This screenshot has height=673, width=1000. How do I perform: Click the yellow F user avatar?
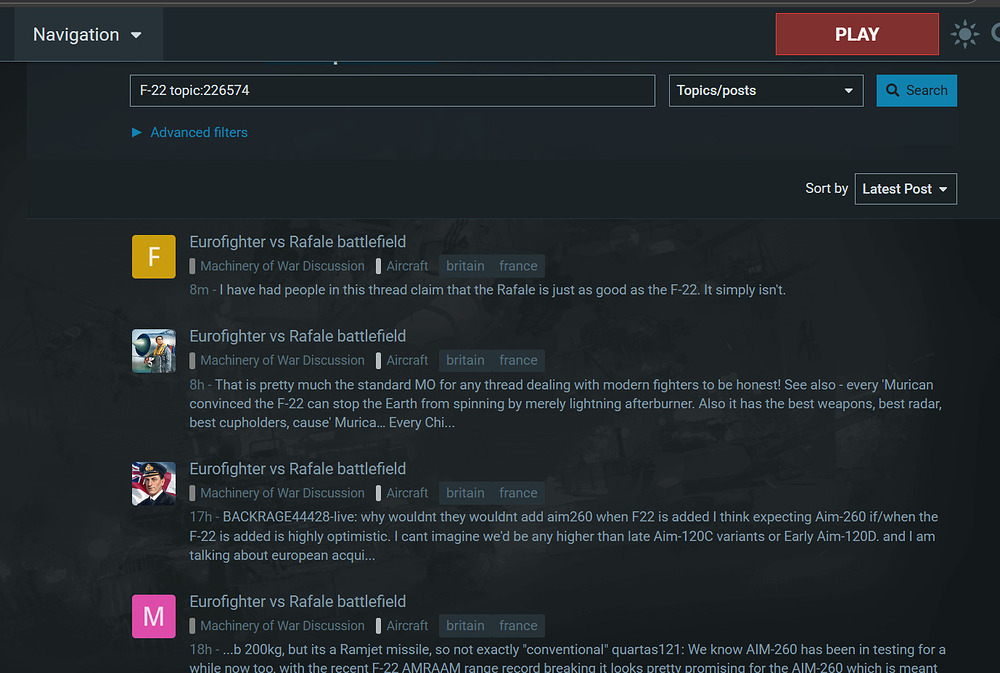coord(154,257)
